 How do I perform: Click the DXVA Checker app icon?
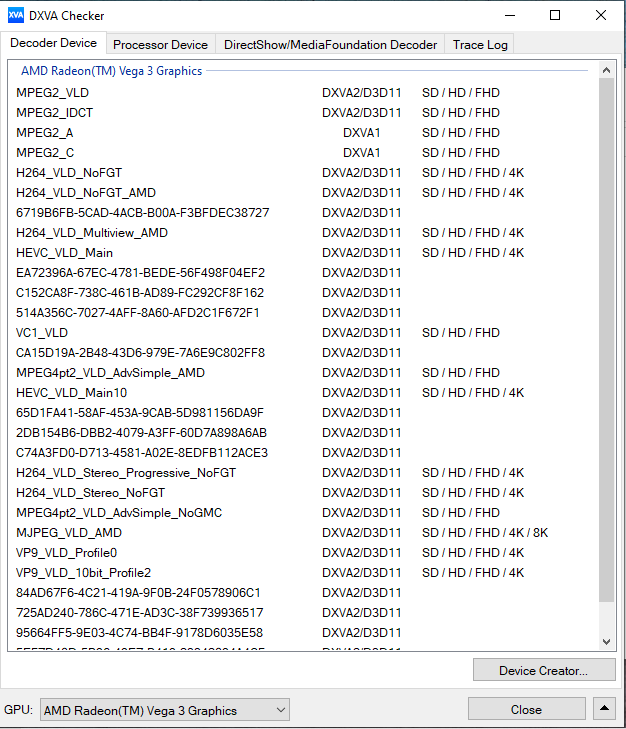click(16, 15)
